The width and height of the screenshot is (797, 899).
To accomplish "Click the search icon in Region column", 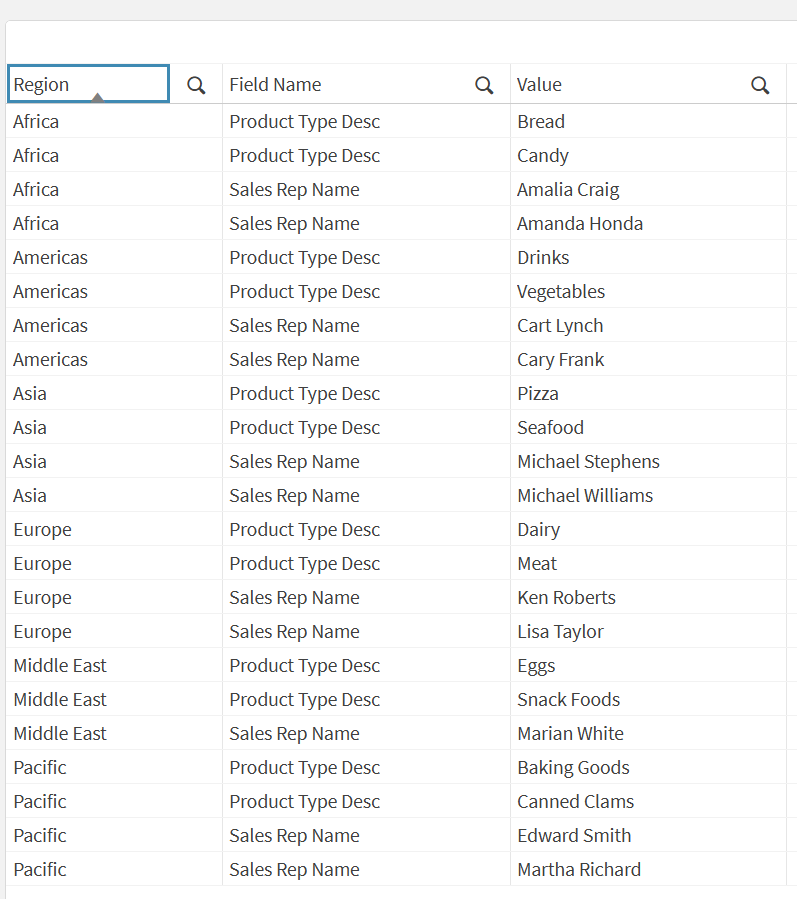I will coord(196,85).
